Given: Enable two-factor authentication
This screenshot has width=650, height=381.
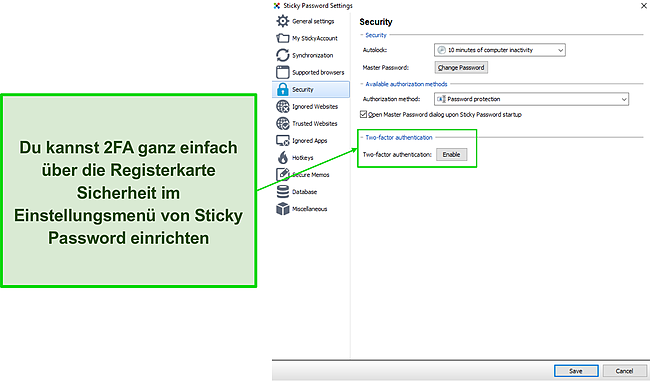Looking at the screenshot, I should [x=451, y=155].
